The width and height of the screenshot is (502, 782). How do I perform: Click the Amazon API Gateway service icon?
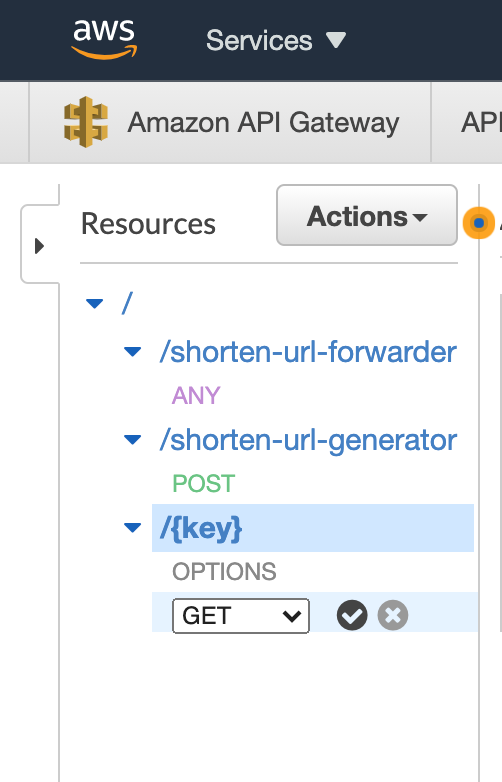(x=86, y=122)
